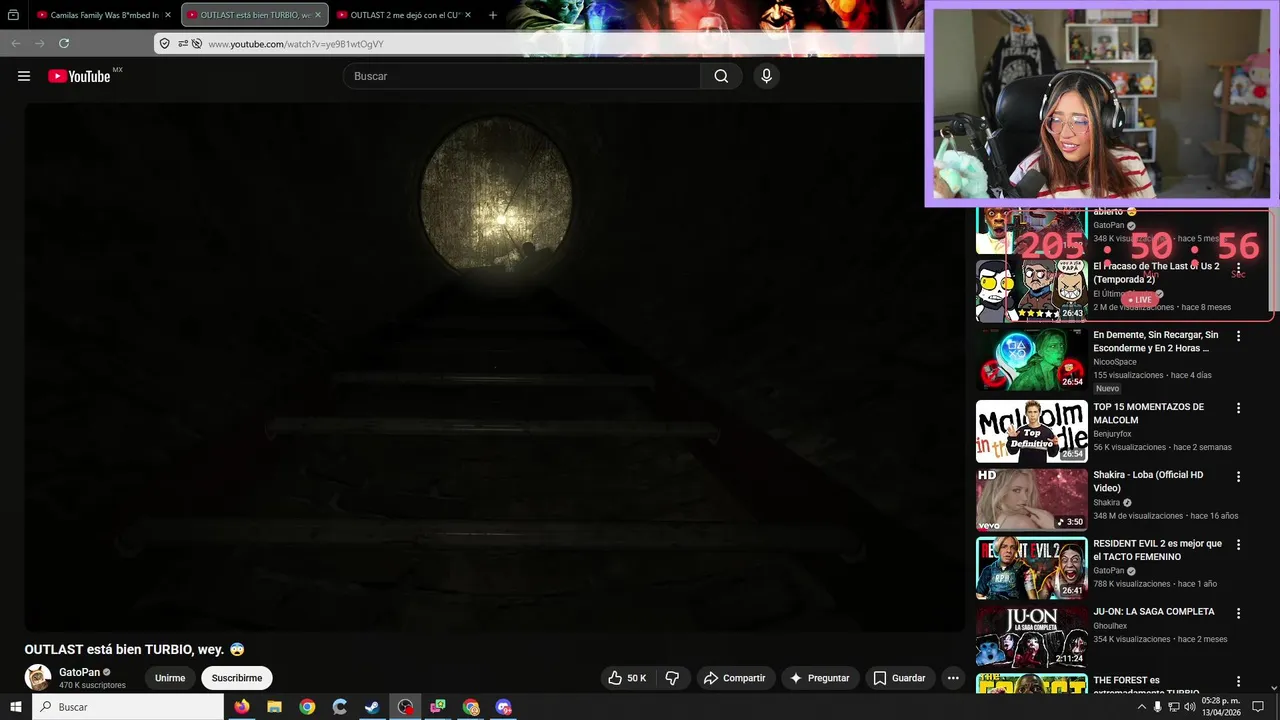
Task: Close the Camilas Family tab
Action: click(169, 15)
